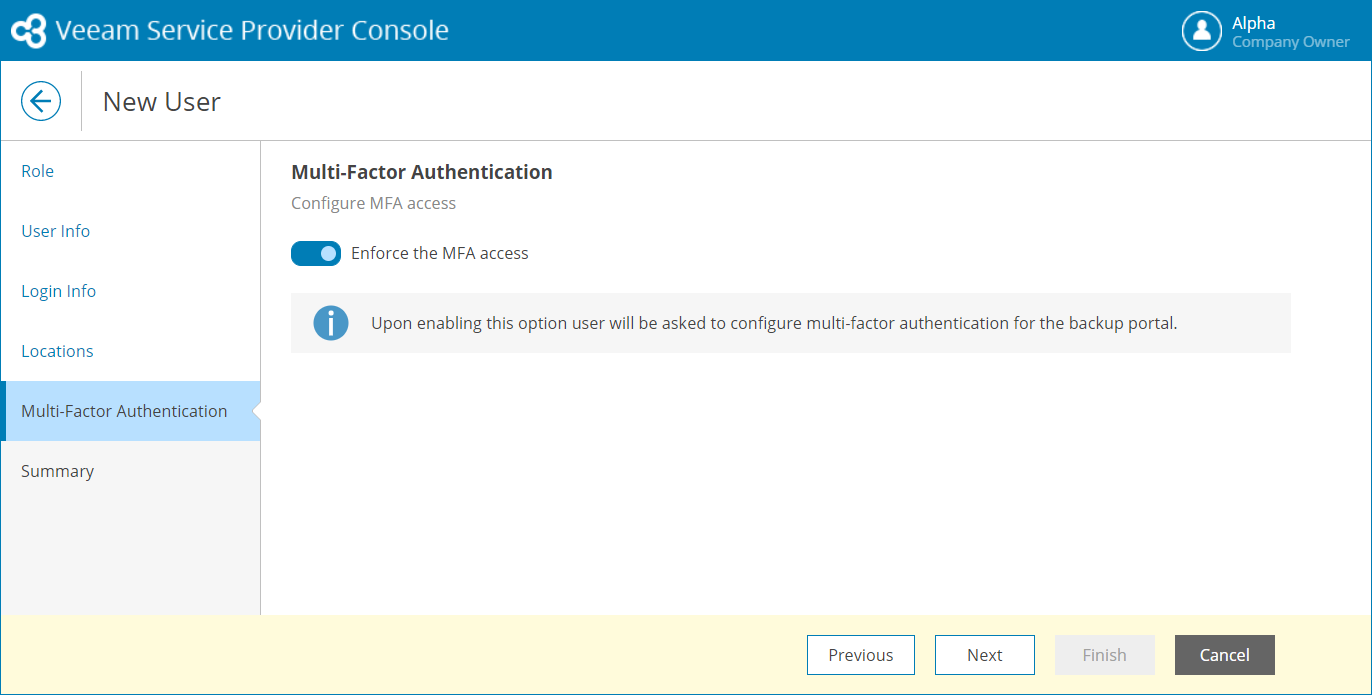Open the Alpha account menu
The width and height of the screenshot is (1372, 695).
click(x=1253, y=23)
